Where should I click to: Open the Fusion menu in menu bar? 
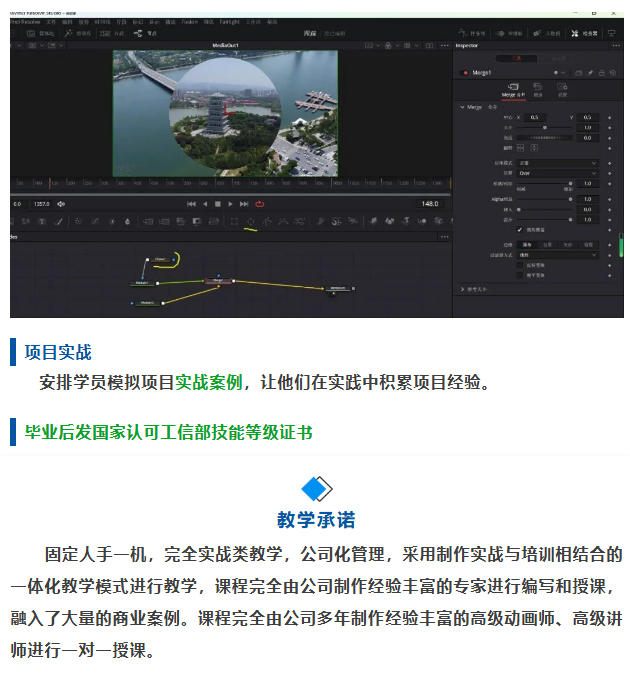point(190,19)
